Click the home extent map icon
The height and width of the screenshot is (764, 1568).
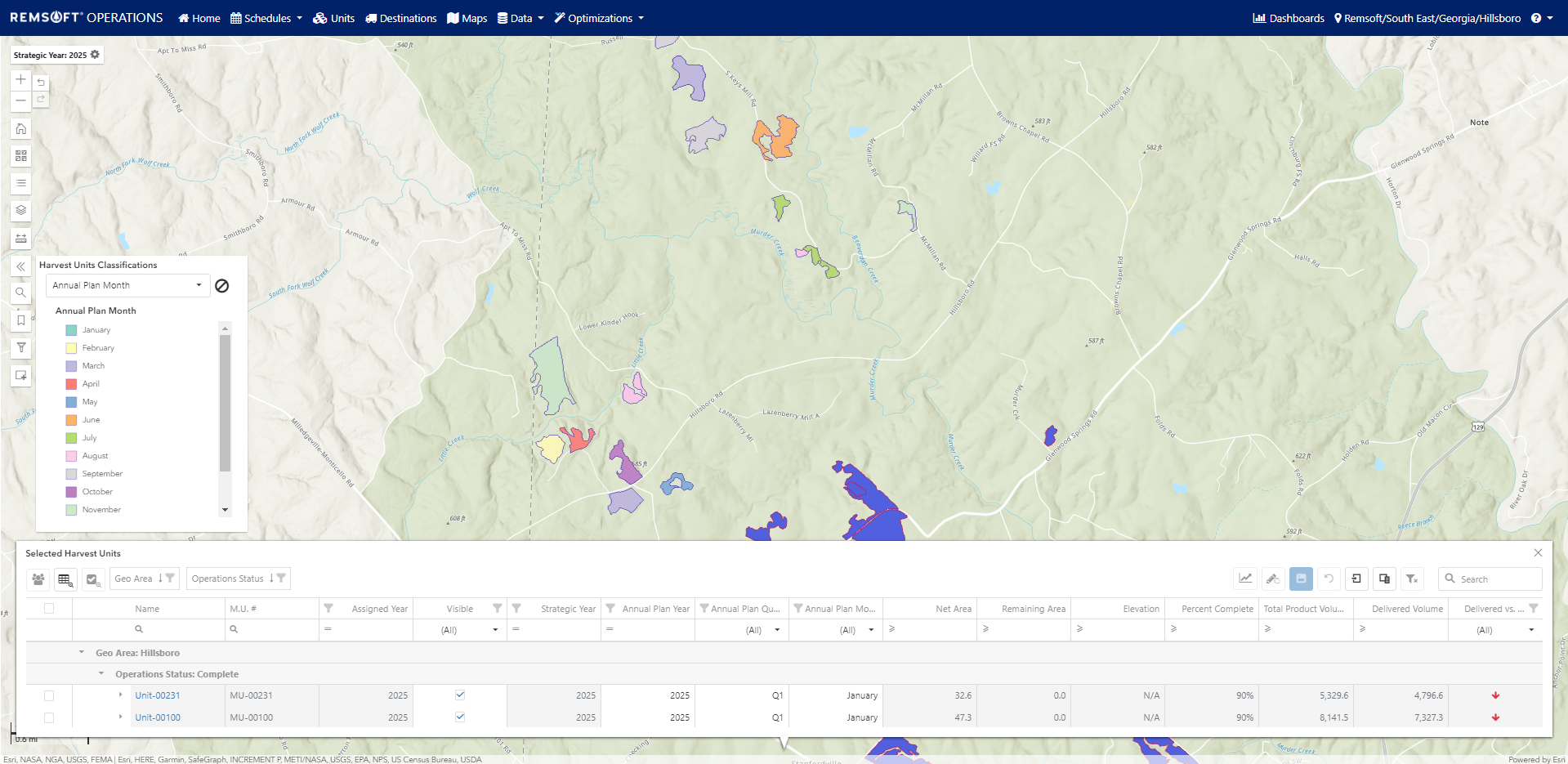pyautogui.click(x=20, y=128)
